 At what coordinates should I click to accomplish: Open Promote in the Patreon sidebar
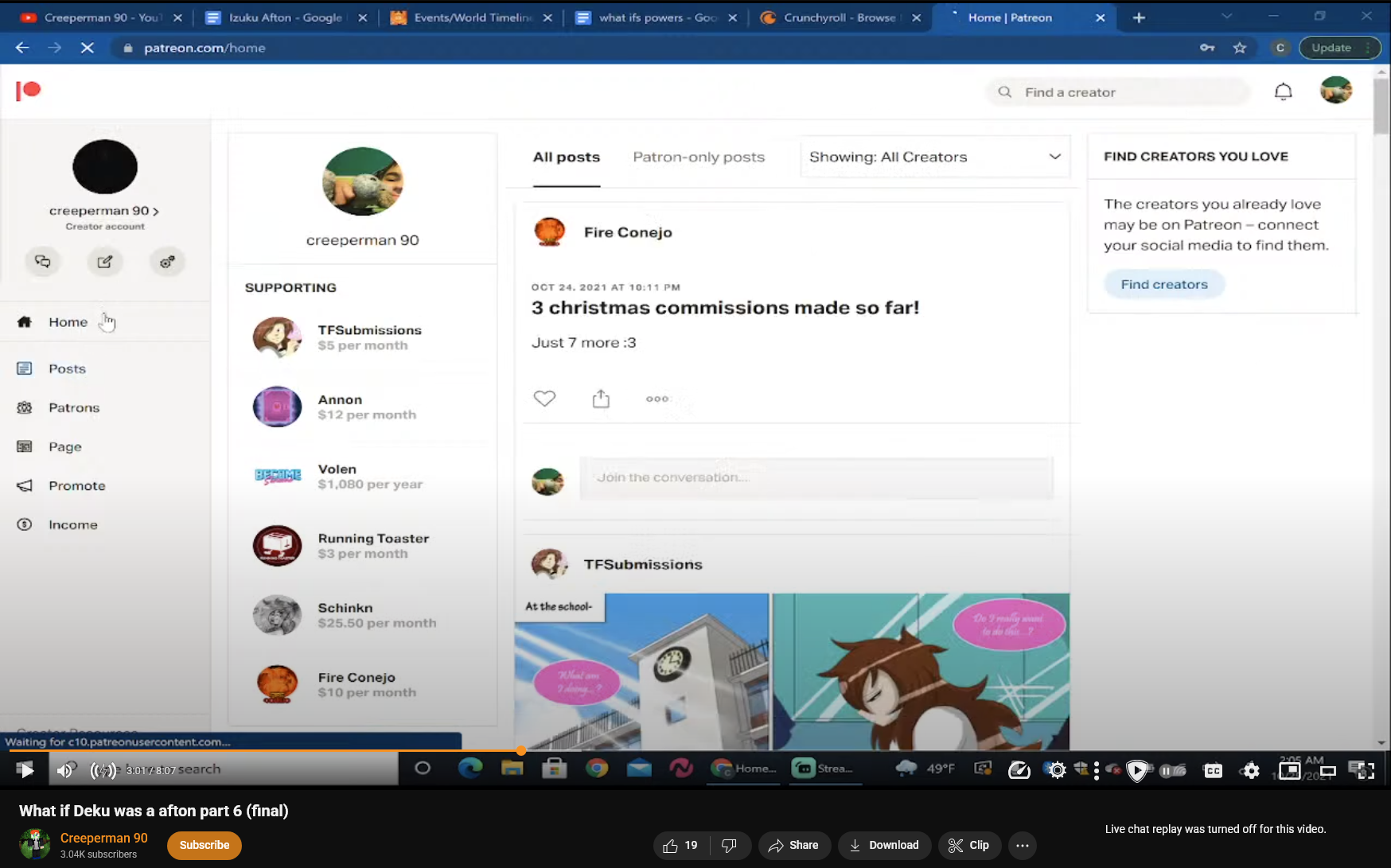[x=77, y=486]
